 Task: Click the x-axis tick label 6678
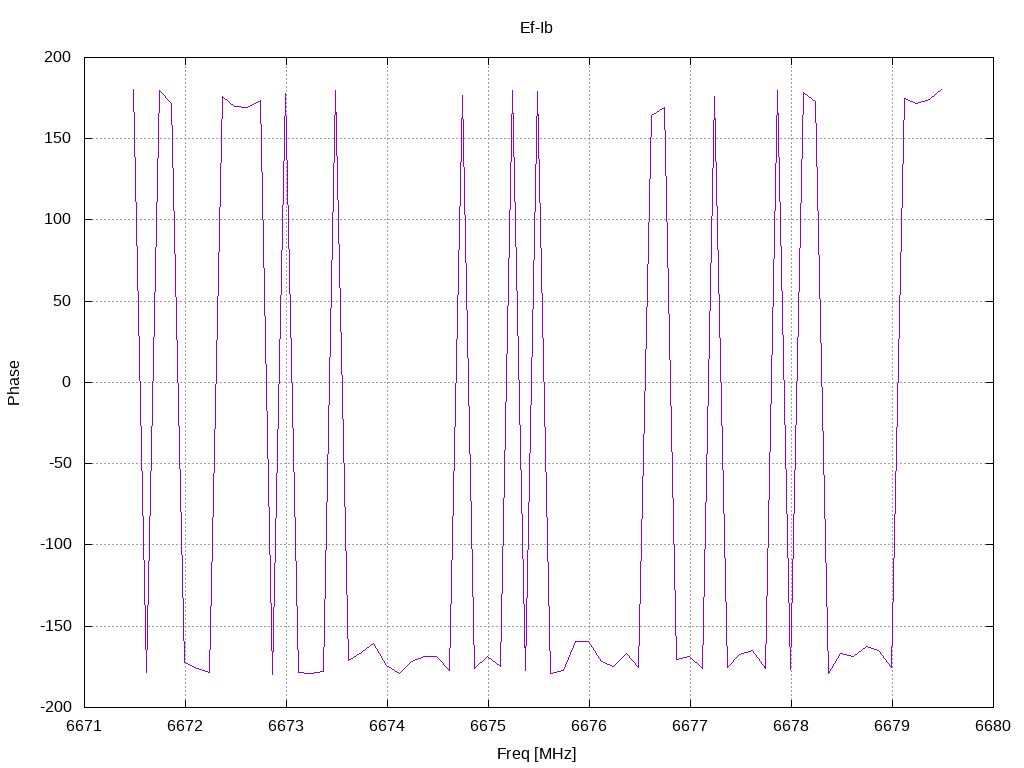[791, 726]
